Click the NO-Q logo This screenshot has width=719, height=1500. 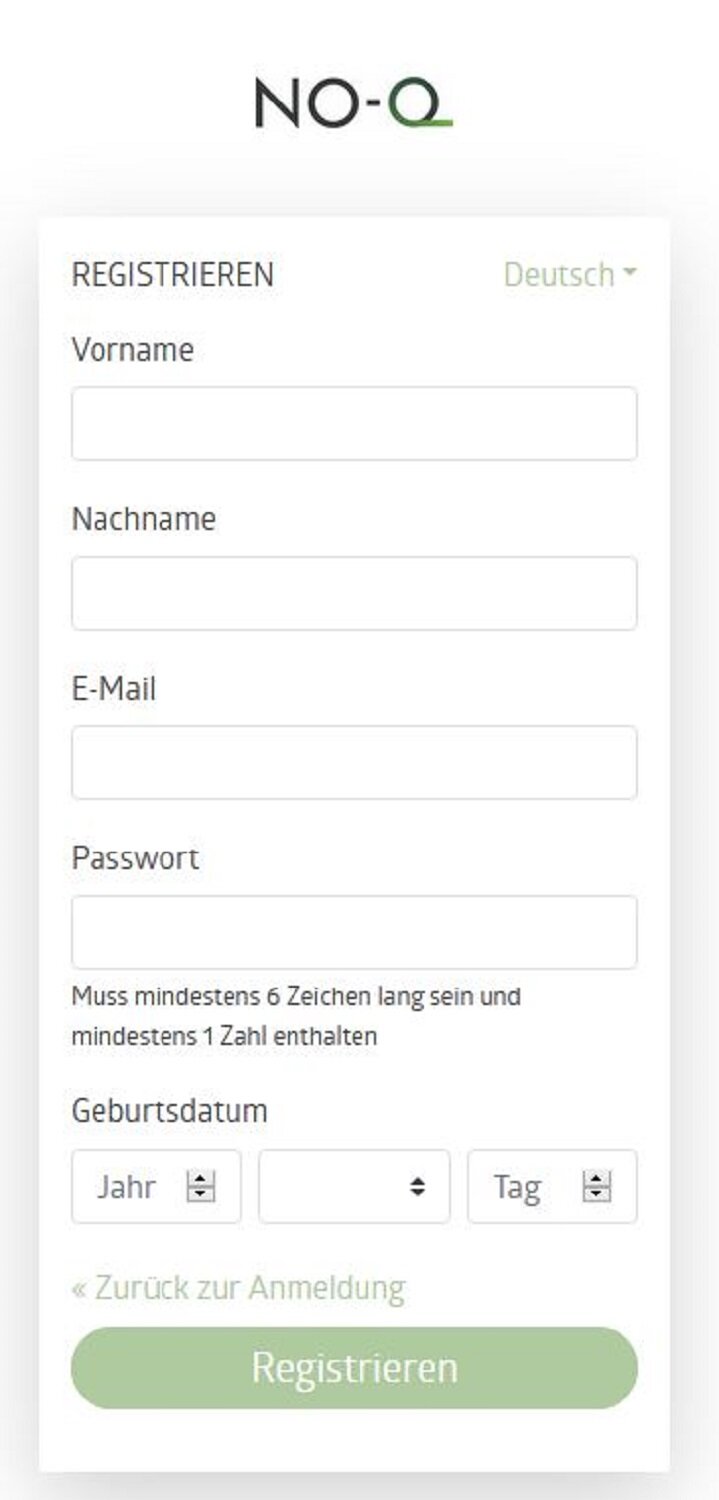point(354,104)
